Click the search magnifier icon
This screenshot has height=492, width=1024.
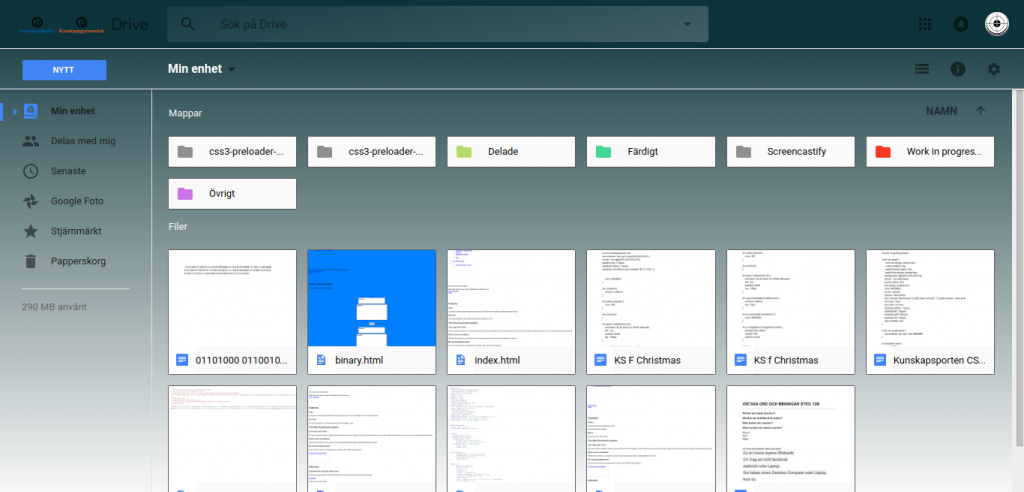188,24
